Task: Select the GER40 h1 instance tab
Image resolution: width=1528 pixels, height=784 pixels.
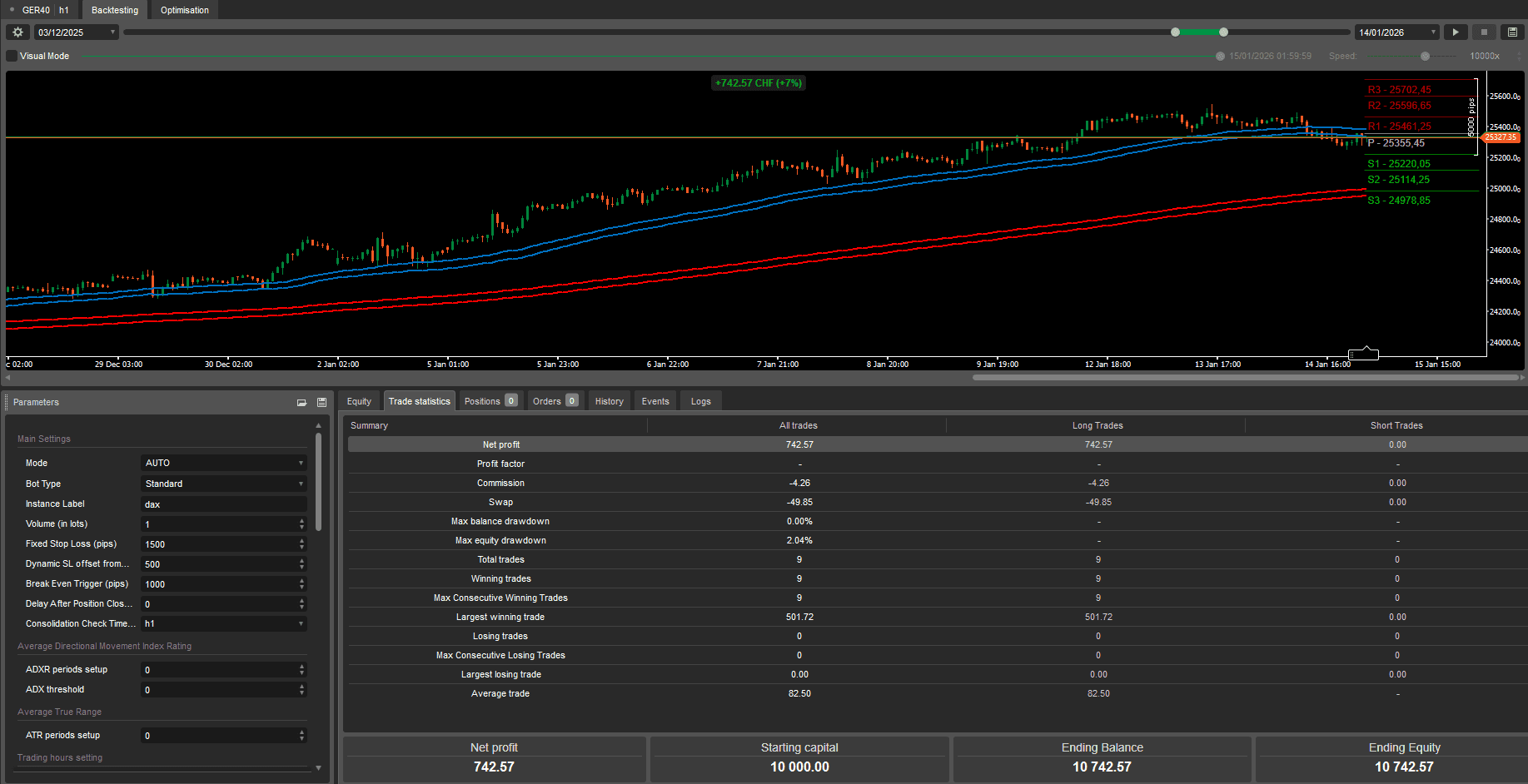Action: pyautogui.click(x=39, y=10)
